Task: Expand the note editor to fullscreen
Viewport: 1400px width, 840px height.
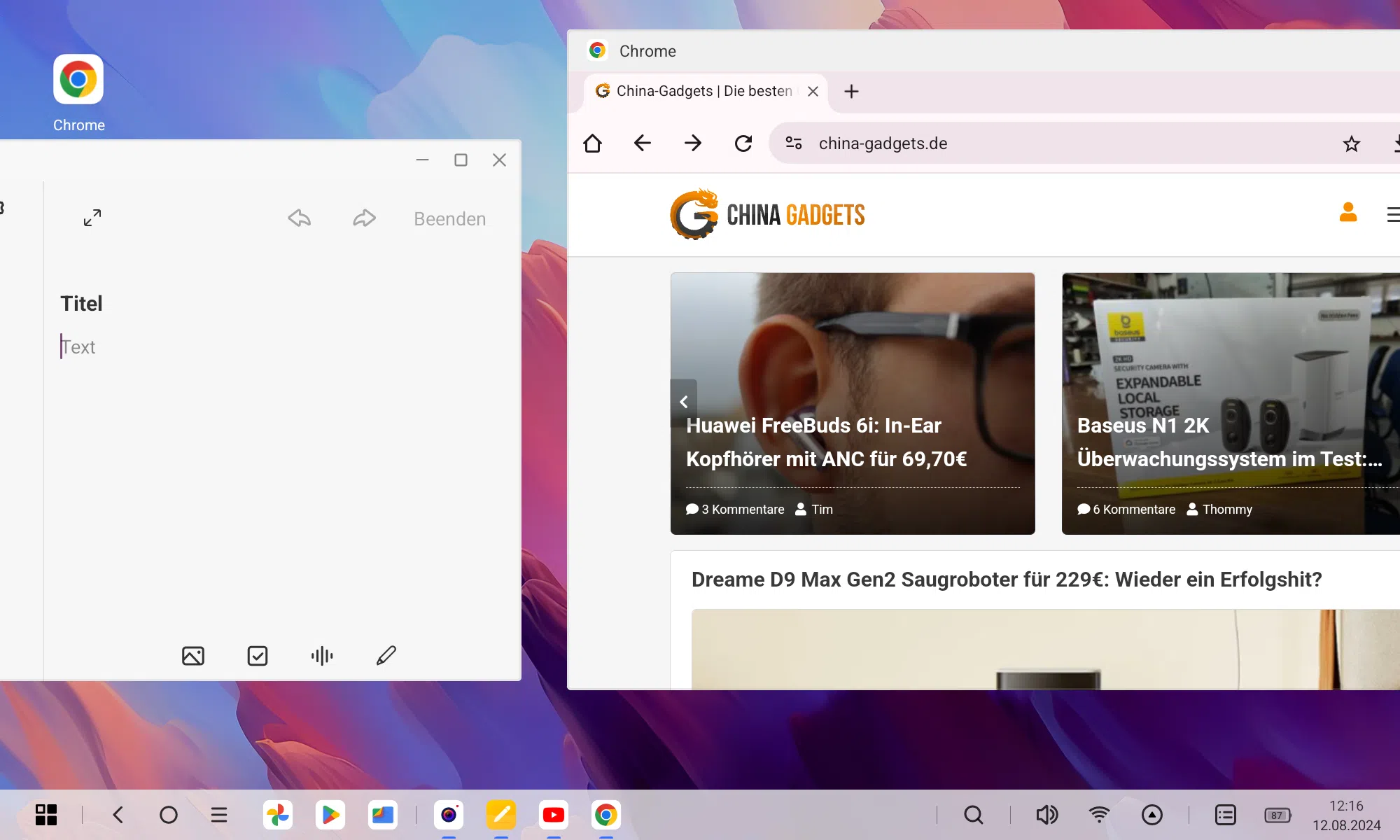Action: coord(92,218)
